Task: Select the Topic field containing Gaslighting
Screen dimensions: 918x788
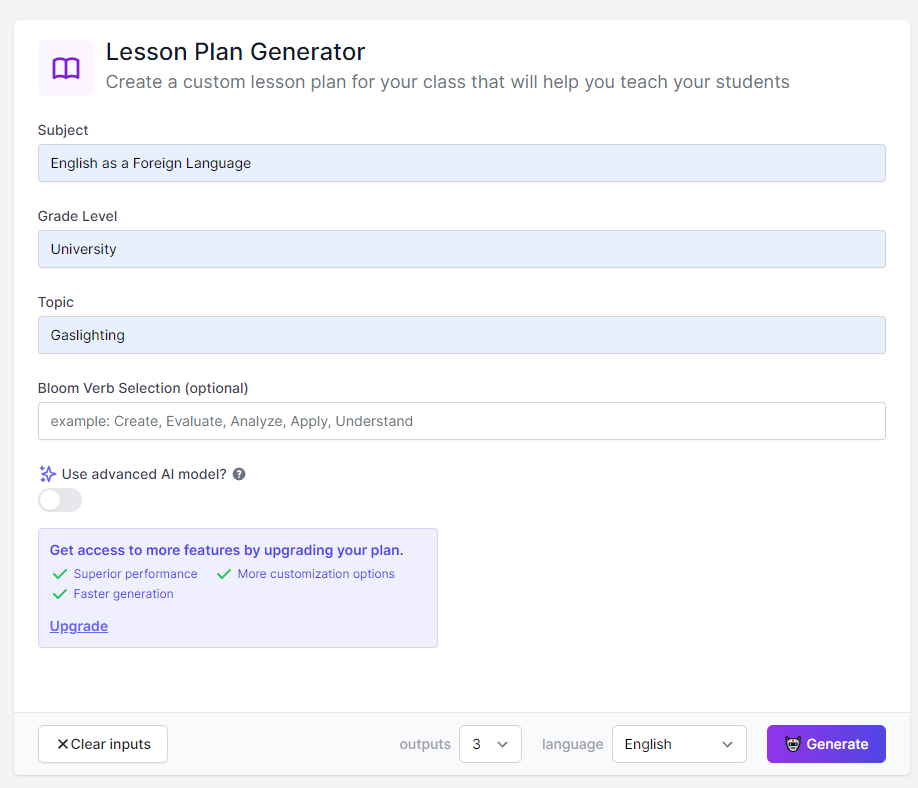Action: (x=461, y=335)
